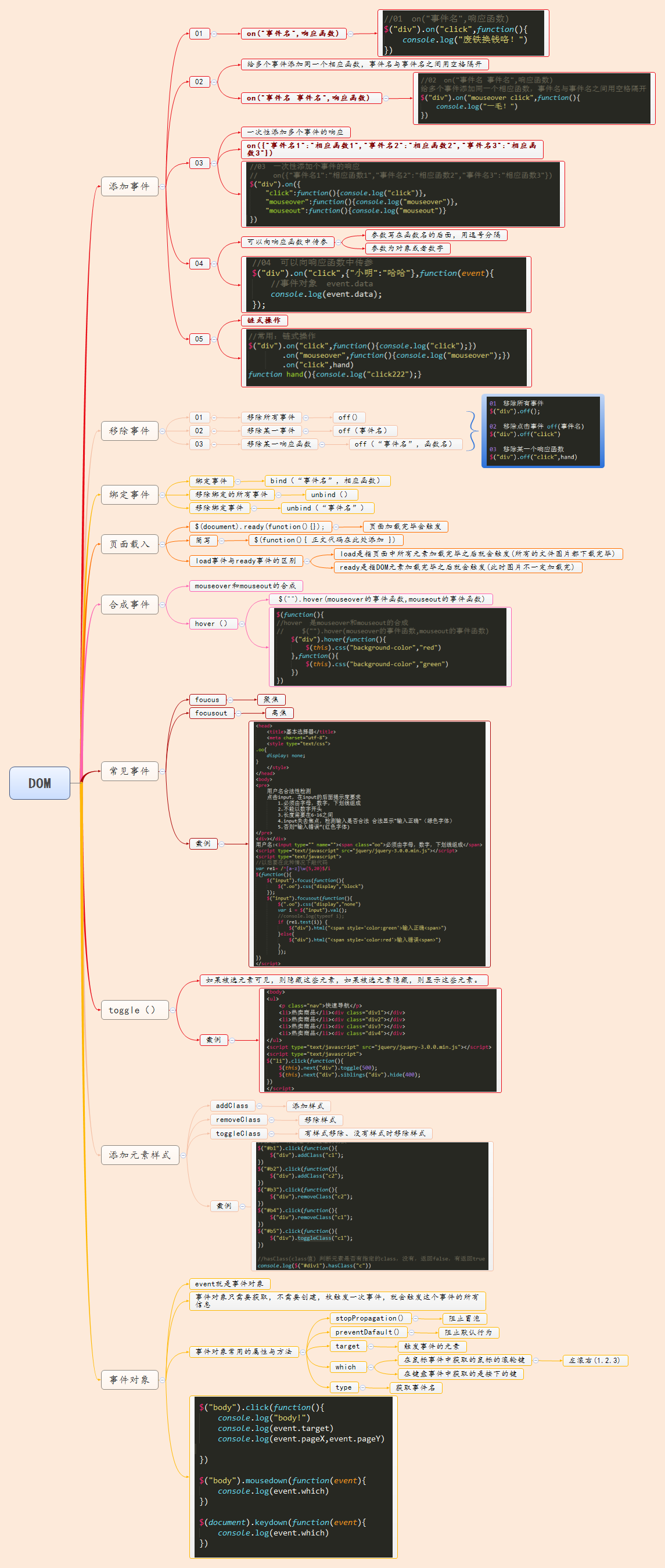The height and width of the screenshot is (1568, 665).
Task: Select the 页面载入 topic node
Action: (129, 544)
